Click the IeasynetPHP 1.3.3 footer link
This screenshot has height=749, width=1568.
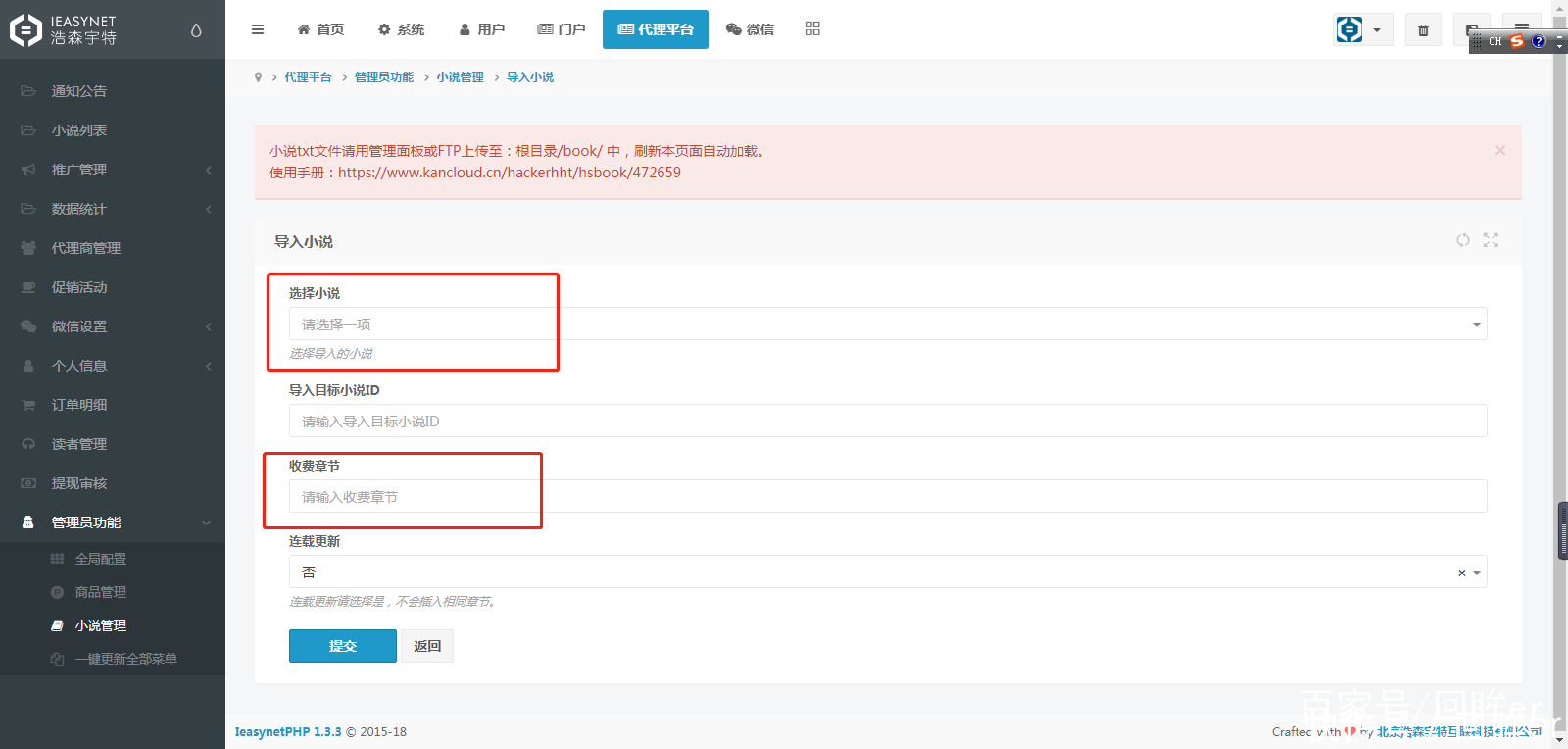[x=288, y=732]
